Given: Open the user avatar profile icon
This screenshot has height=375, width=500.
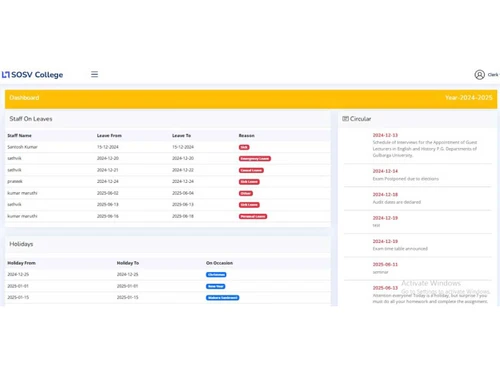Looking at the screenshot, I should point(479,75).
